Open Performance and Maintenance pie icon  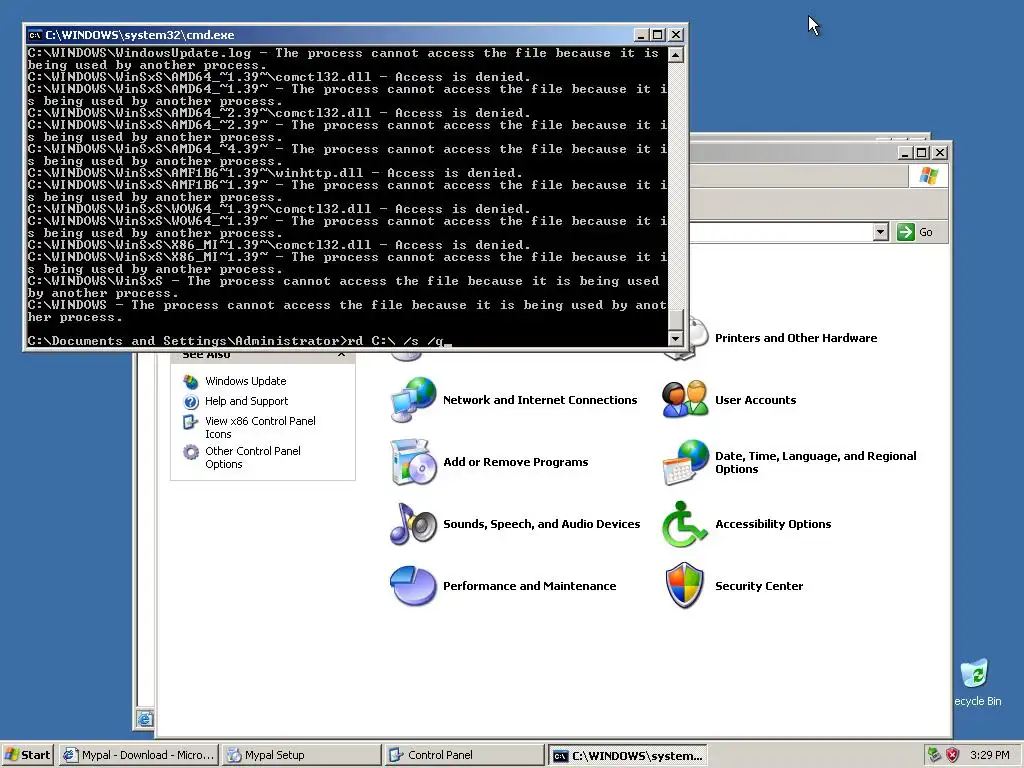413,586
